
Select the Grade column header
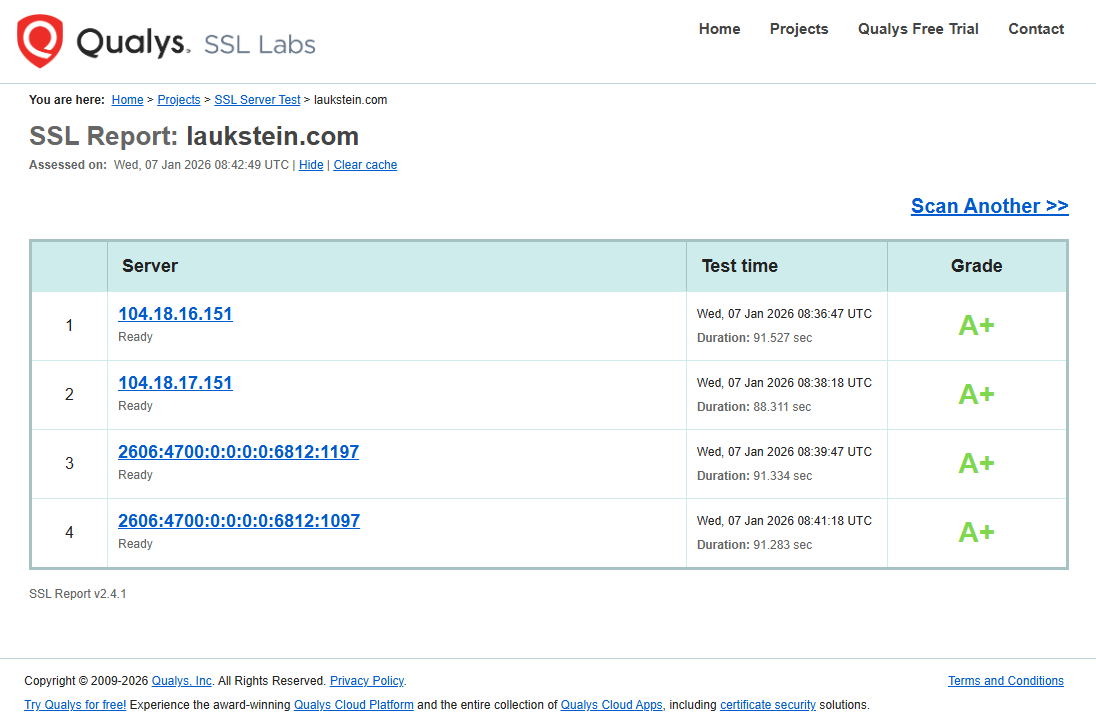[976, 266]
